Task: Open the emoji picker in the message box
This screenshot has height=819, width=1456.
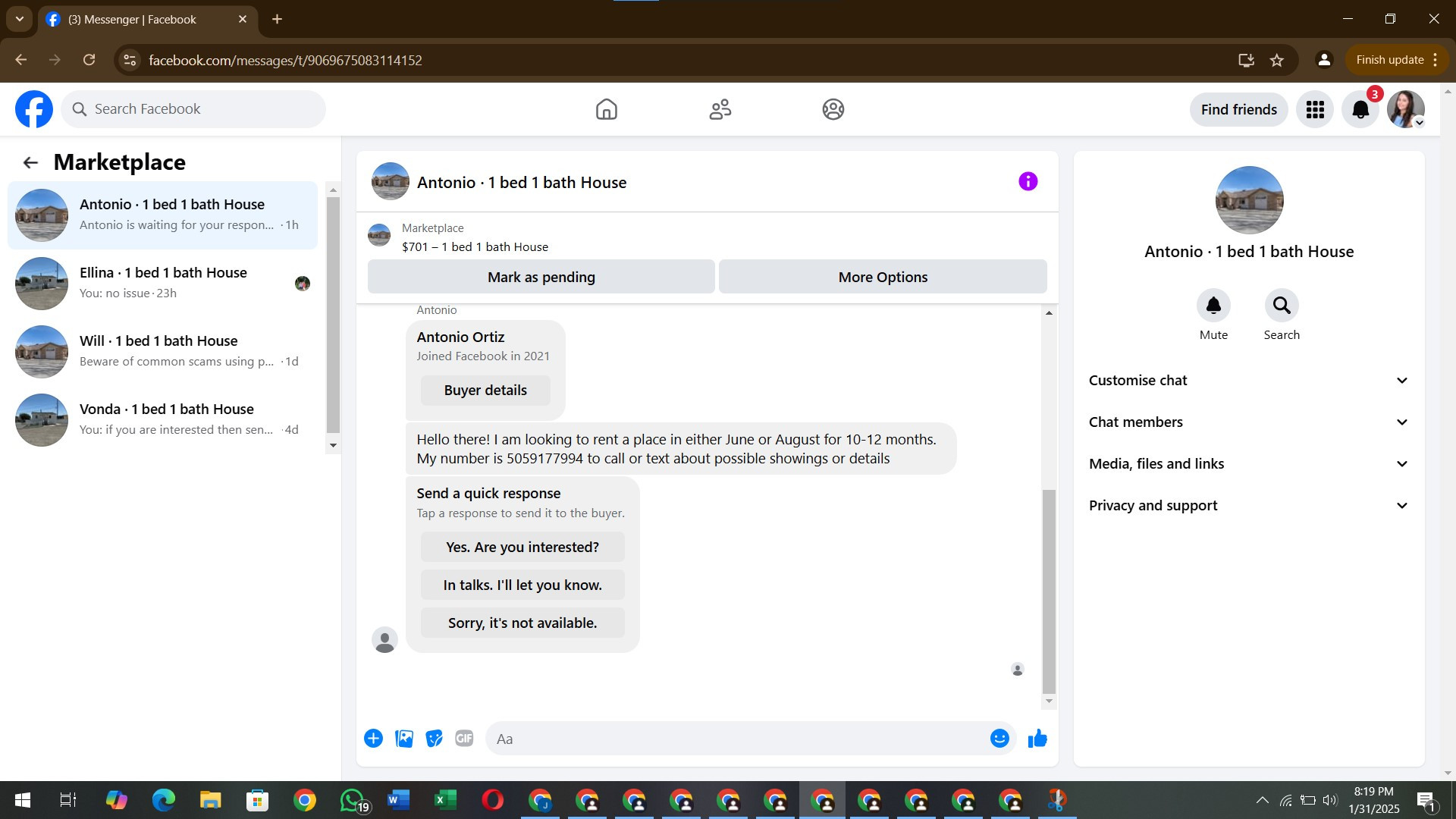Action: [x=999, y=739]
